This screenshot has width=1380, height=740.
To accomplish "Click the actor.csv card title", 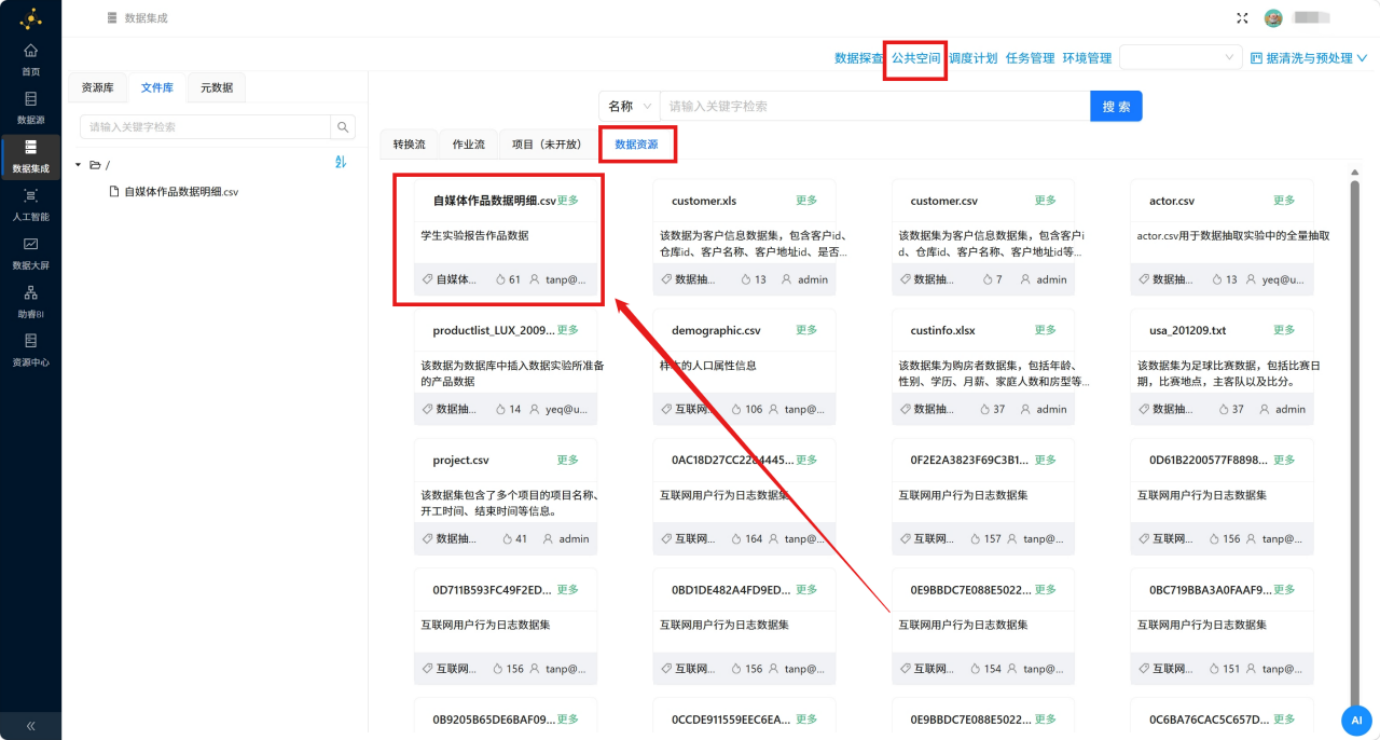I will [1172, 201].
